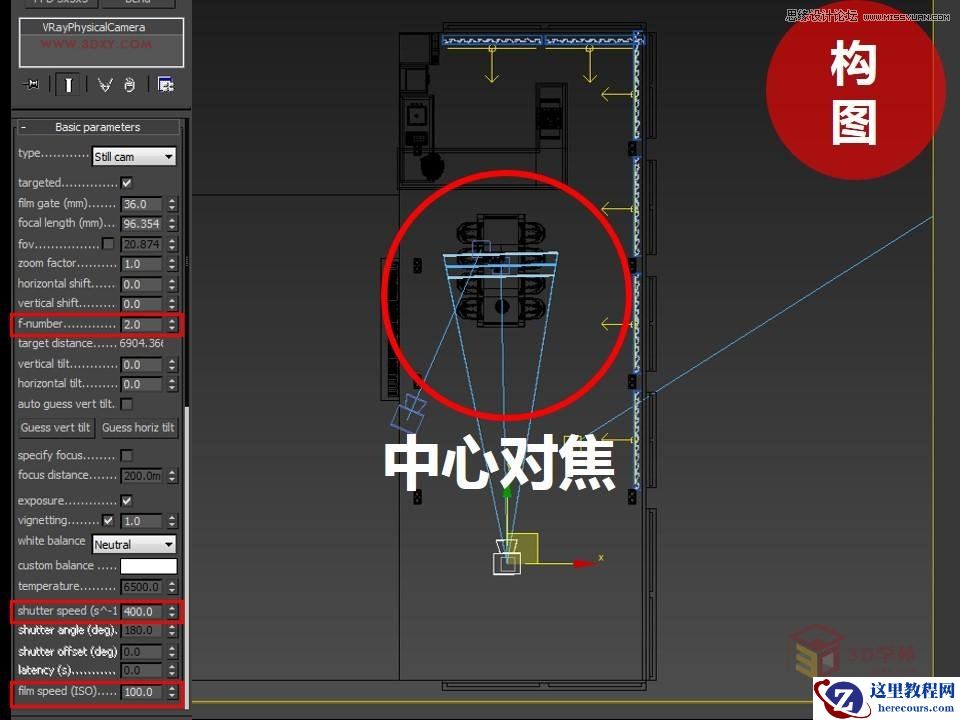This screenshot has width=960, height=720.
Task: Click the film gate spinner arrows
Action: pyautogui.click(x=172, y=204)
